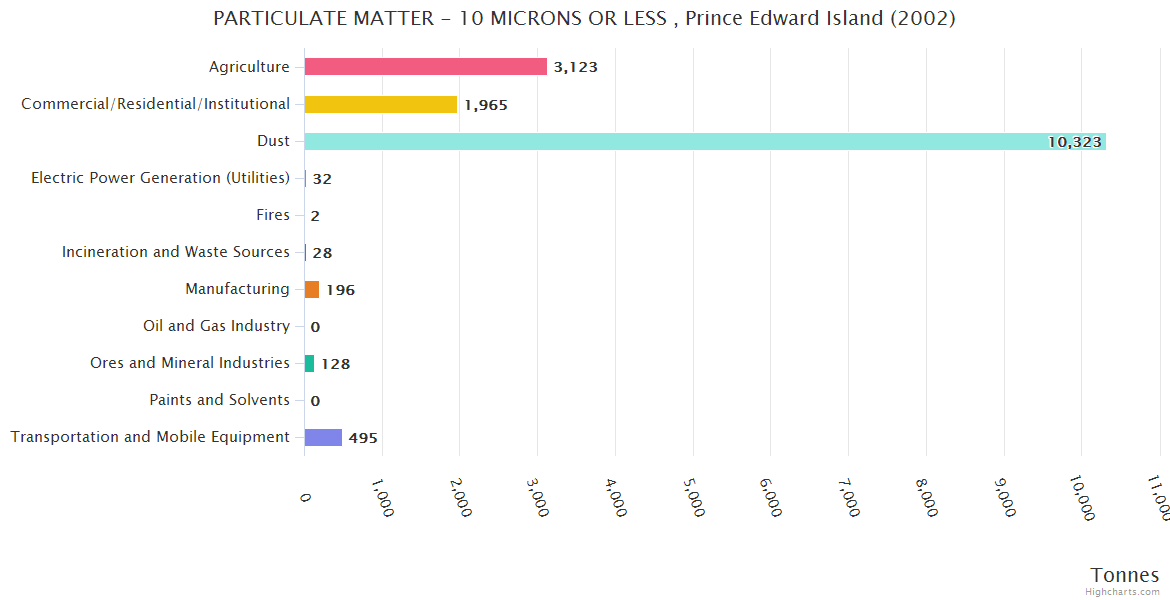Click the green Ores and Mineral Industries bar
Image resolution: width=1170 pixels, height=600 pixels.
click(x=309, y=363)
